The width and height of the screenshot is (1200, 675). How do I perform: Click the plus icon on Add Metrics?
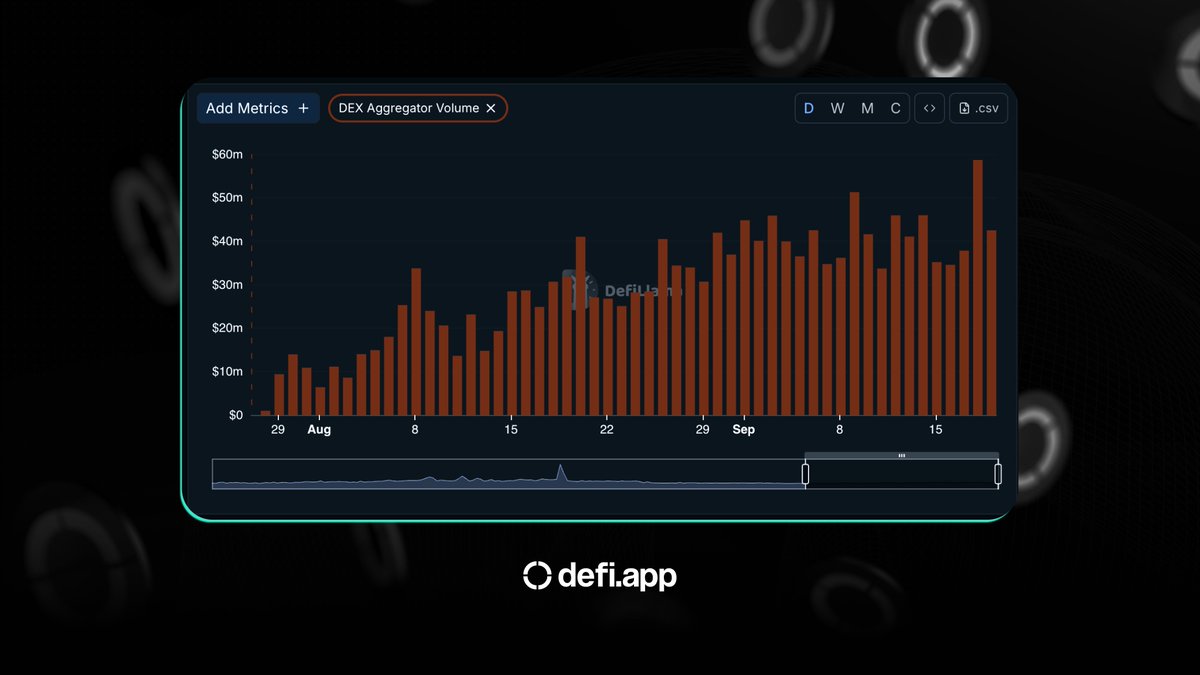pos(303,108)
